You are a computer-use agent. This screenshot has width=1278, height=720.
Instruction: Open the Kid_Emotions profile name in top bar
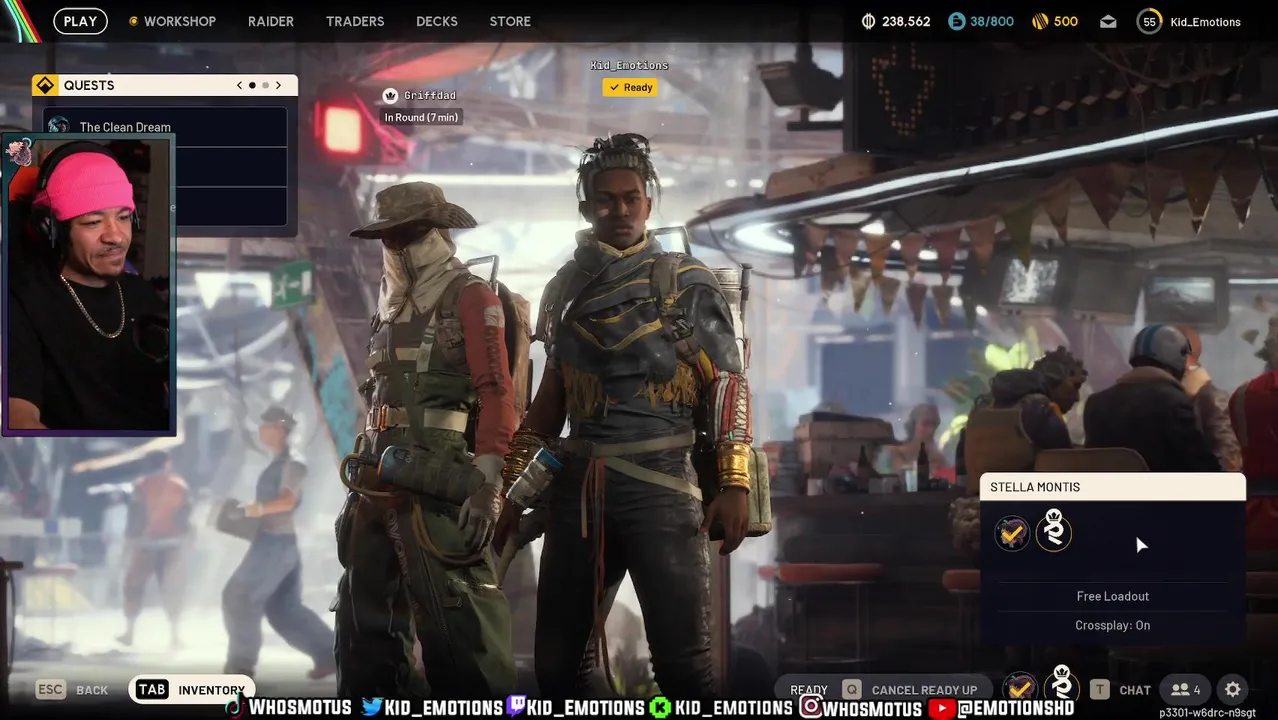point(1205,22)
